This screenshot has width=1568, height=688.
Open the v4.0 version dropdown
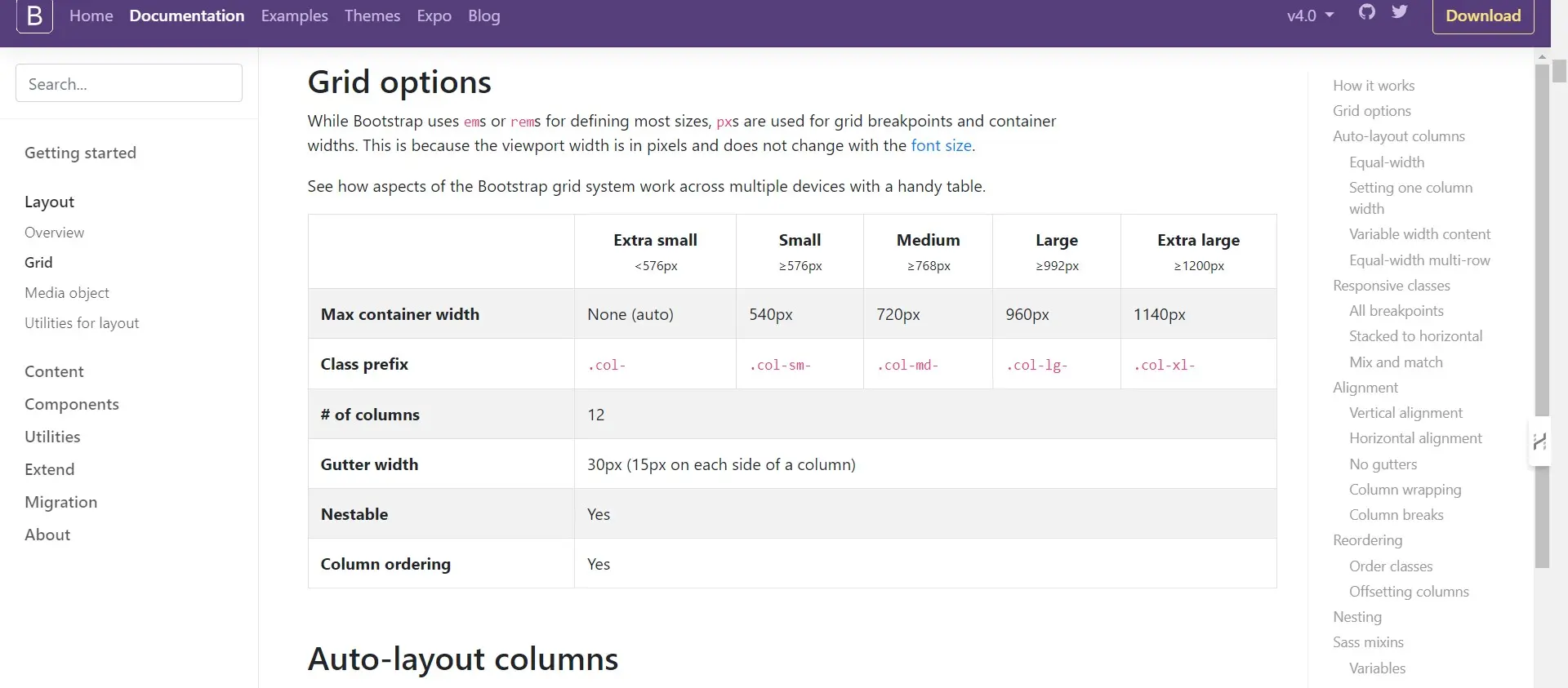tap(1310, 16)
